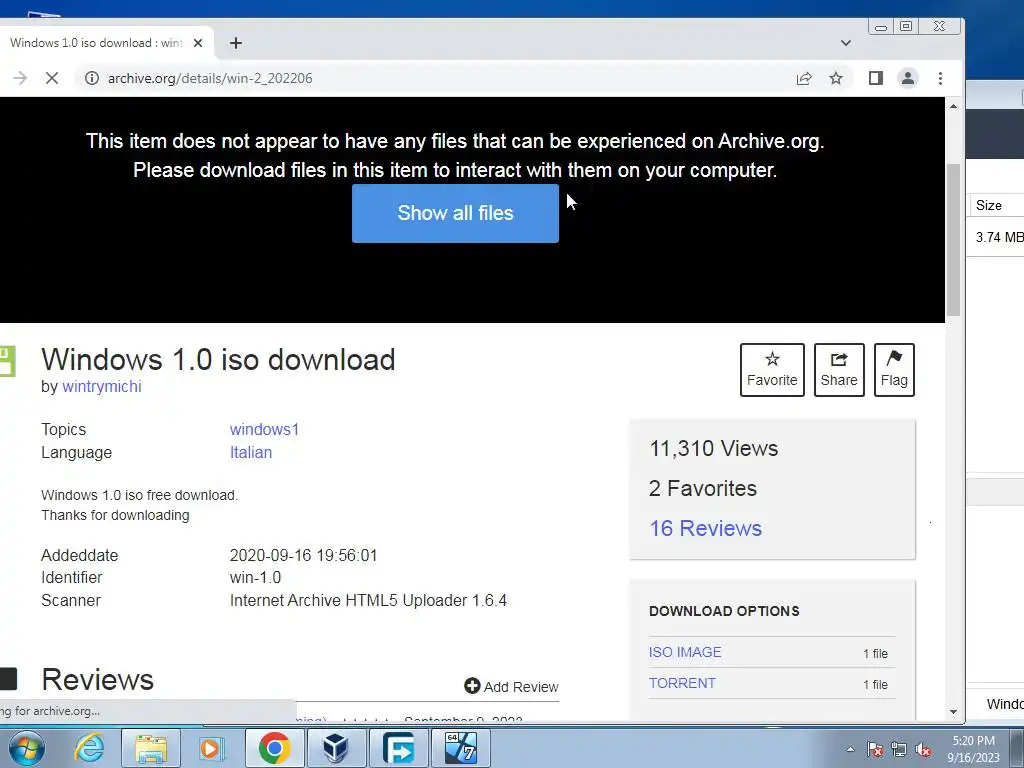
Task: Favorite this archive item
Action: (x=772, y=370)
